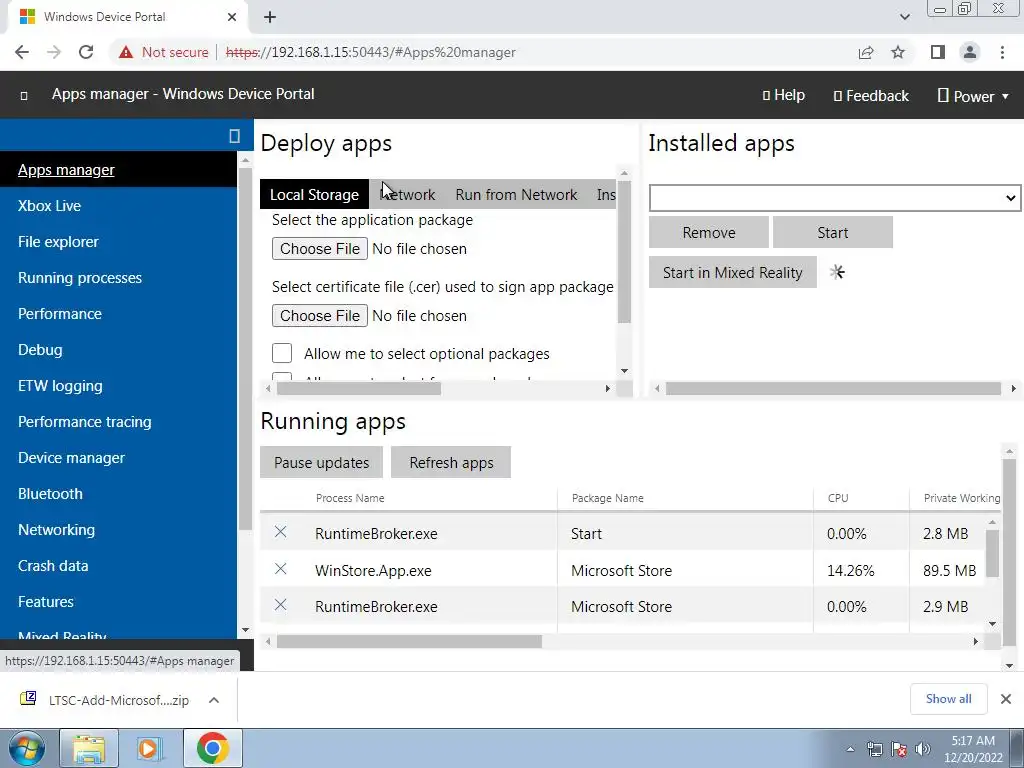This screenshot has height=768, width=1024.
Task: Open the Action Center flag icon
Action: 899,749
